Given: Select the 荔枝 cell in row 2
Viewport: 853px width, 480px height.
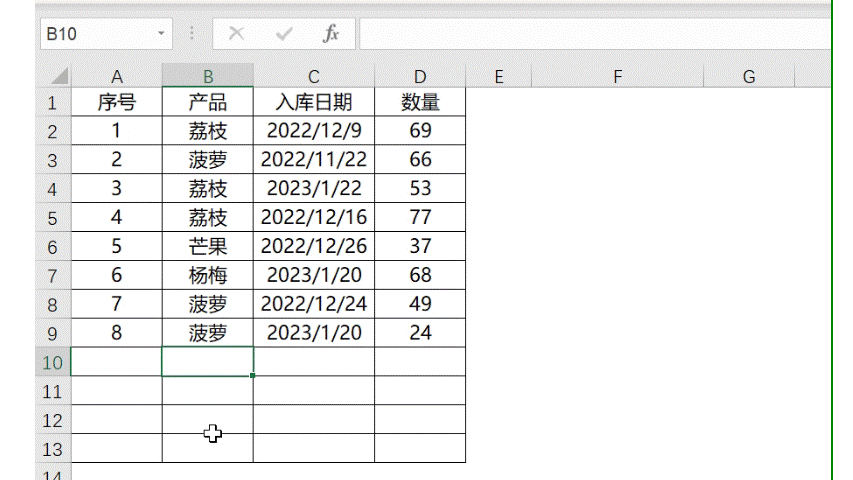Looking at the screenshot, I should (208, 131).
